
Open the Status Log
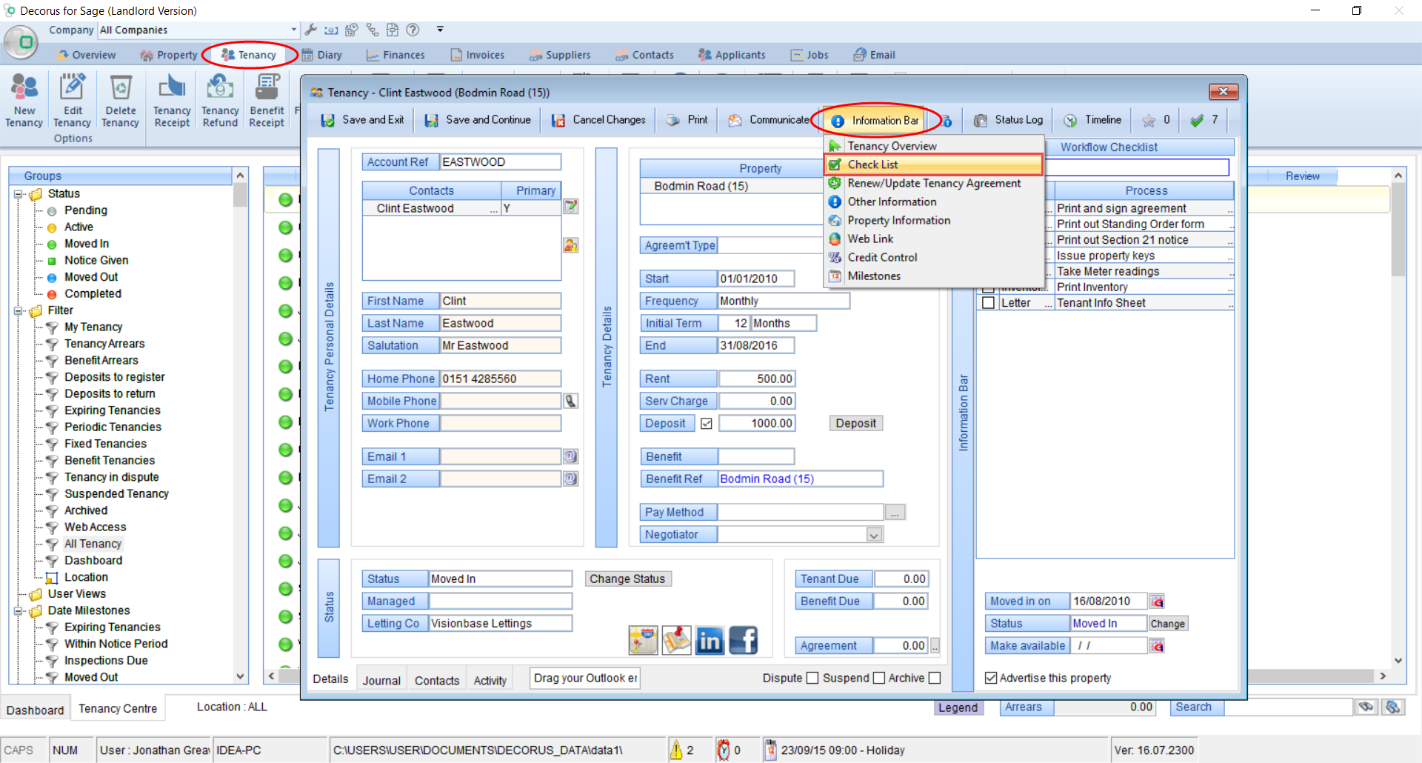click(x=1008, y=120)
